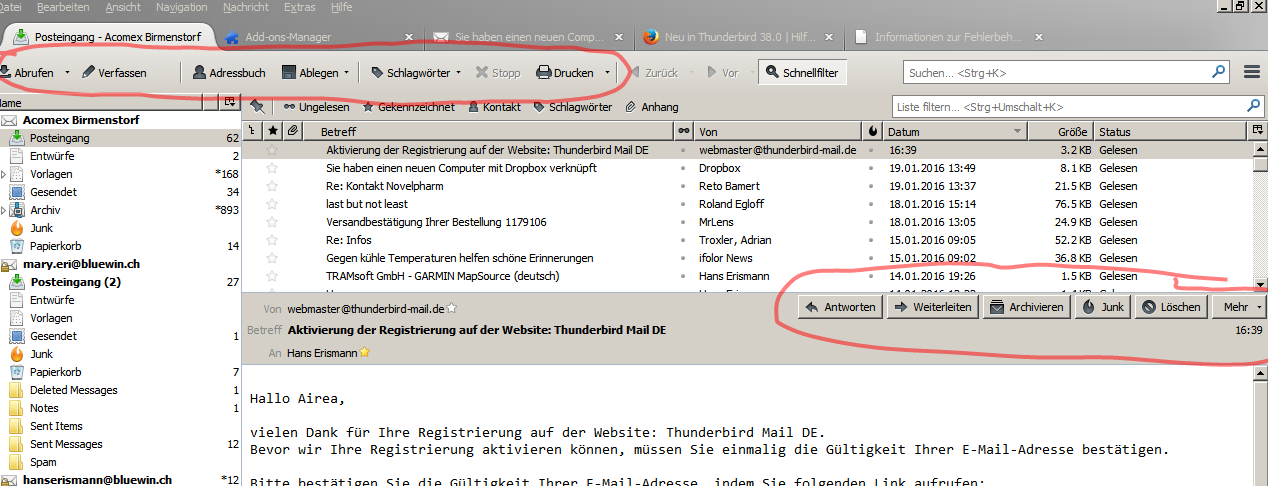Image resolution: width=1268 pixels, height=486 pixels.
Task: Compose a message with Verfassen
Action: (114, 72)
